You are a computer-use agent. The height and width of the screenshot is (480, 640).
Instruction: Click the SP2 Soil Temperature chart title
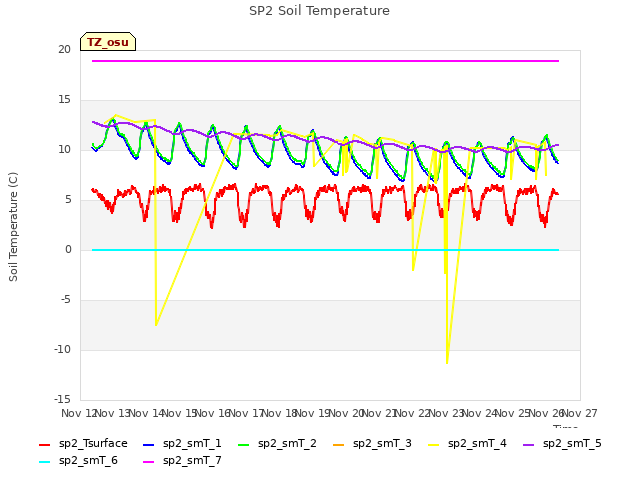point(319,11)
